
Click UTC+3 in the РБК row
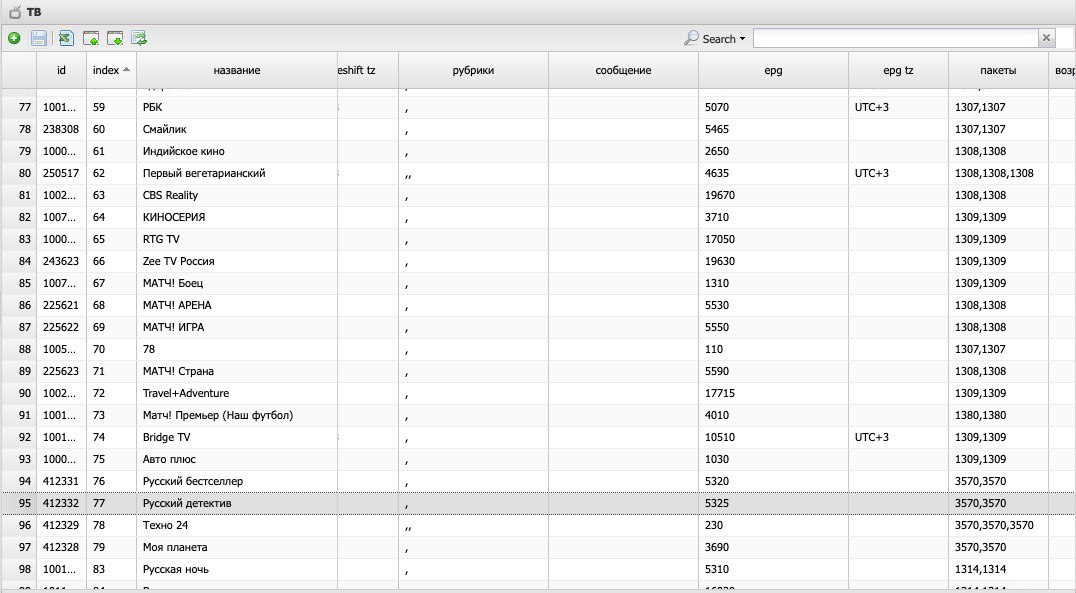click(872, 107)
